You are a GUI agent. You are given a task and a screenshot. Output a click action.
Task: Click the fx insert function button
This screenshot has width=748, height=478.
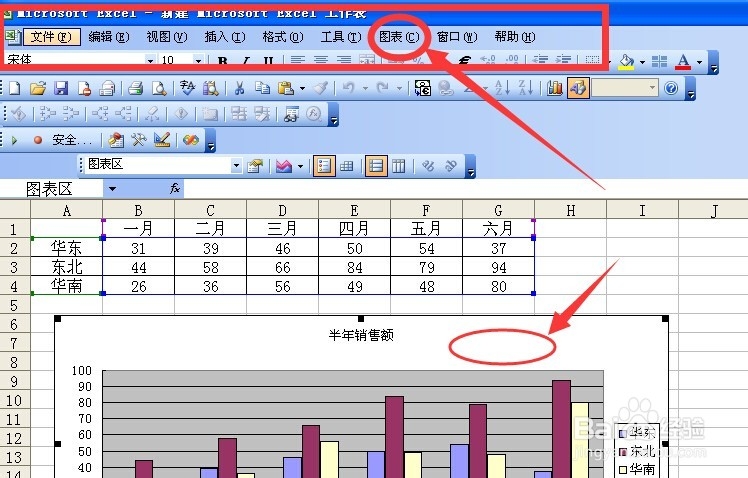[175, 188]
